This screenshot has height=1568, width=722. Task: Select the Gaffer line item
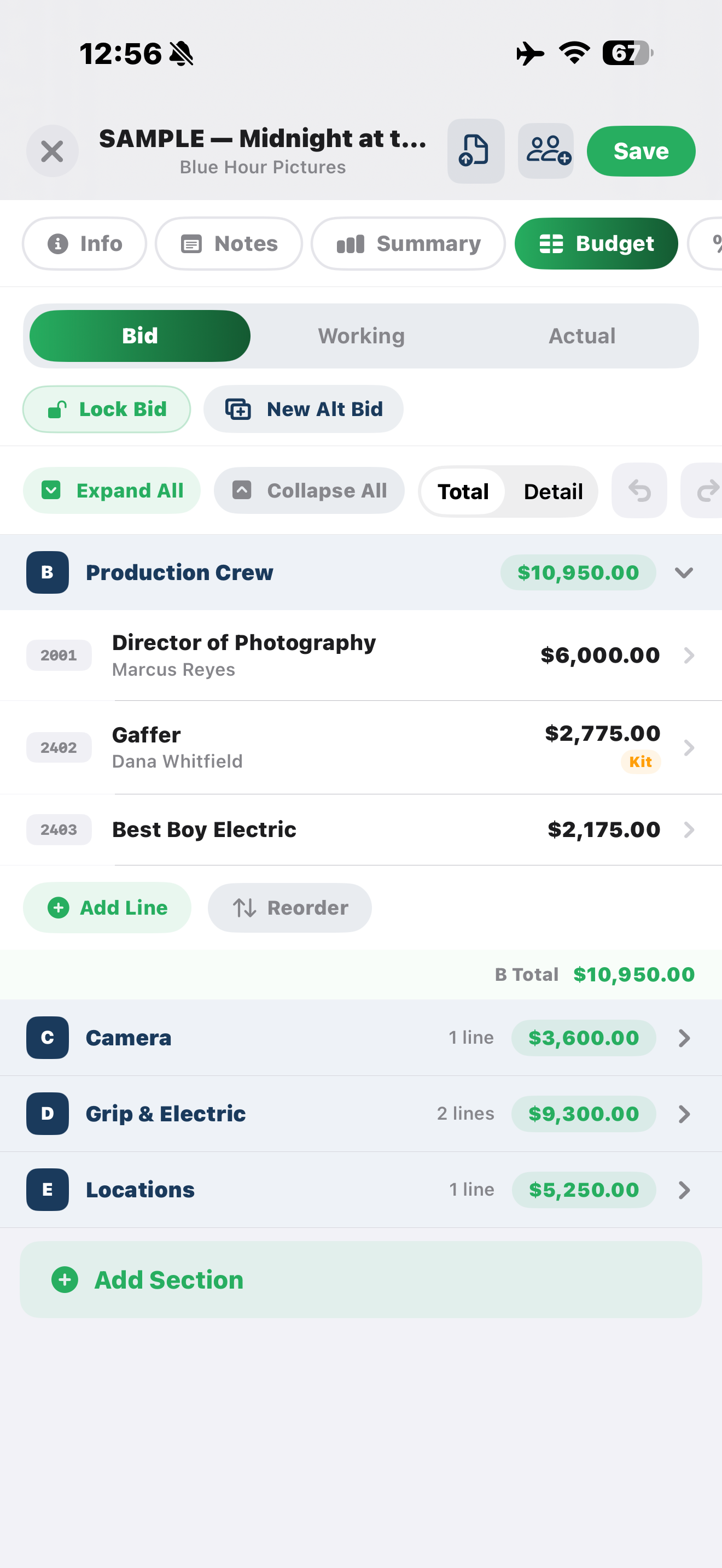click(361, 747)
